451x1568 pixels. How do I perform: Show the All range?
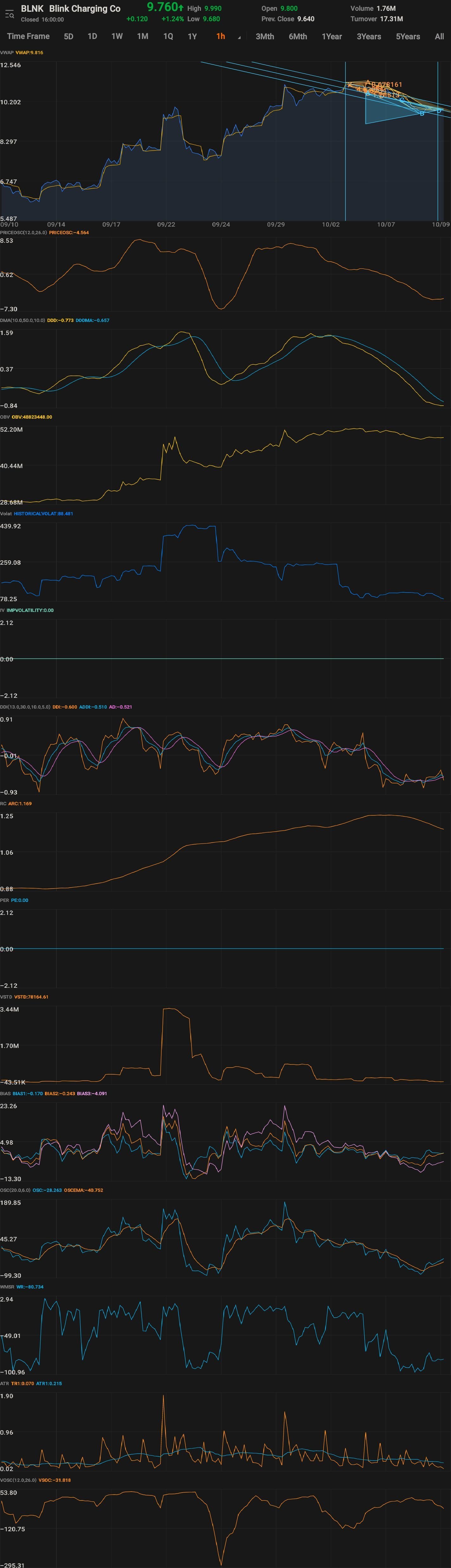coord(440,36)
